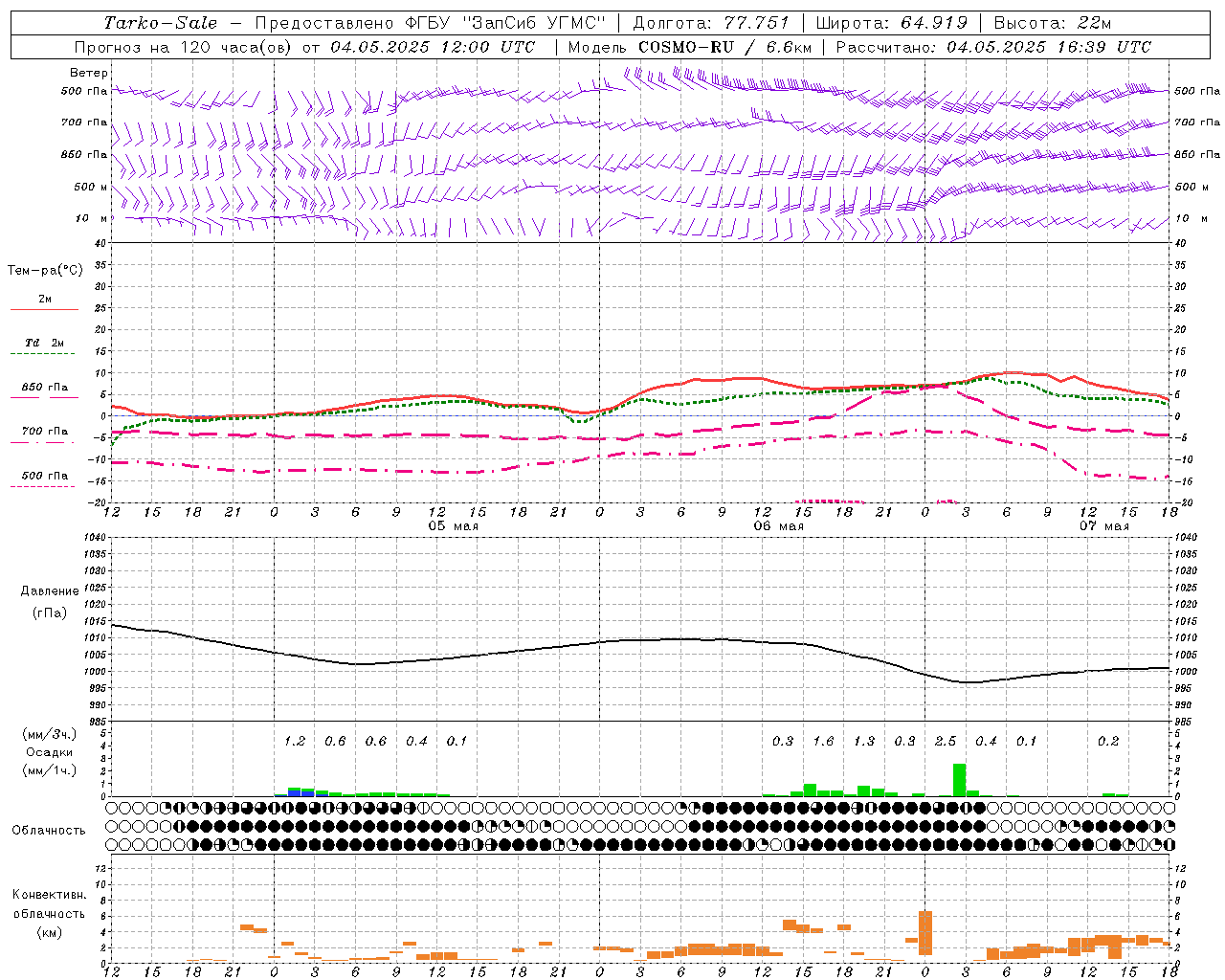This screenshot has height=980, width=1225.
Task: Click forecast start time 04.05.2025 12:00 UTC
Action: click(x=433, y=47)
